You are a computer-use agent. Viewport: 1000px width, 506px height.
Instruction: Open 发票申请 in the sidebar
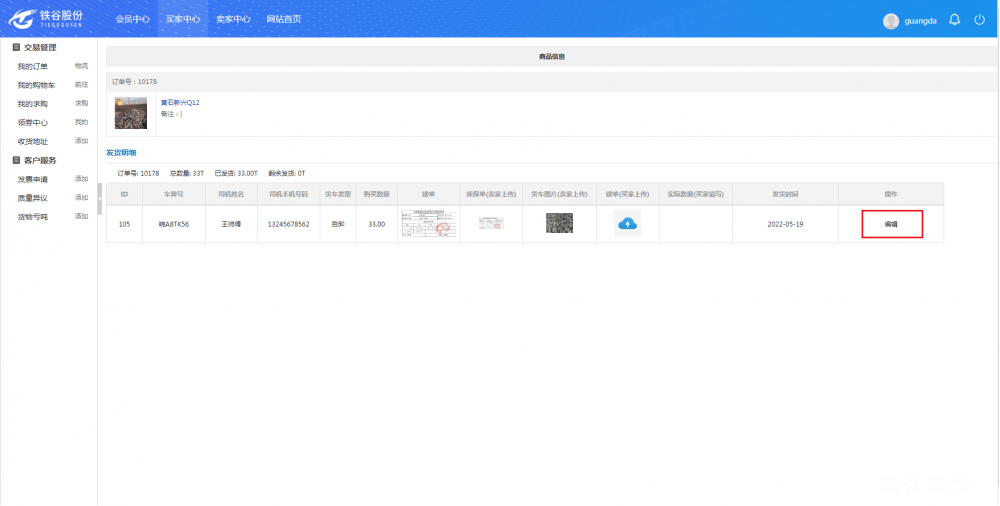point(32,179)
